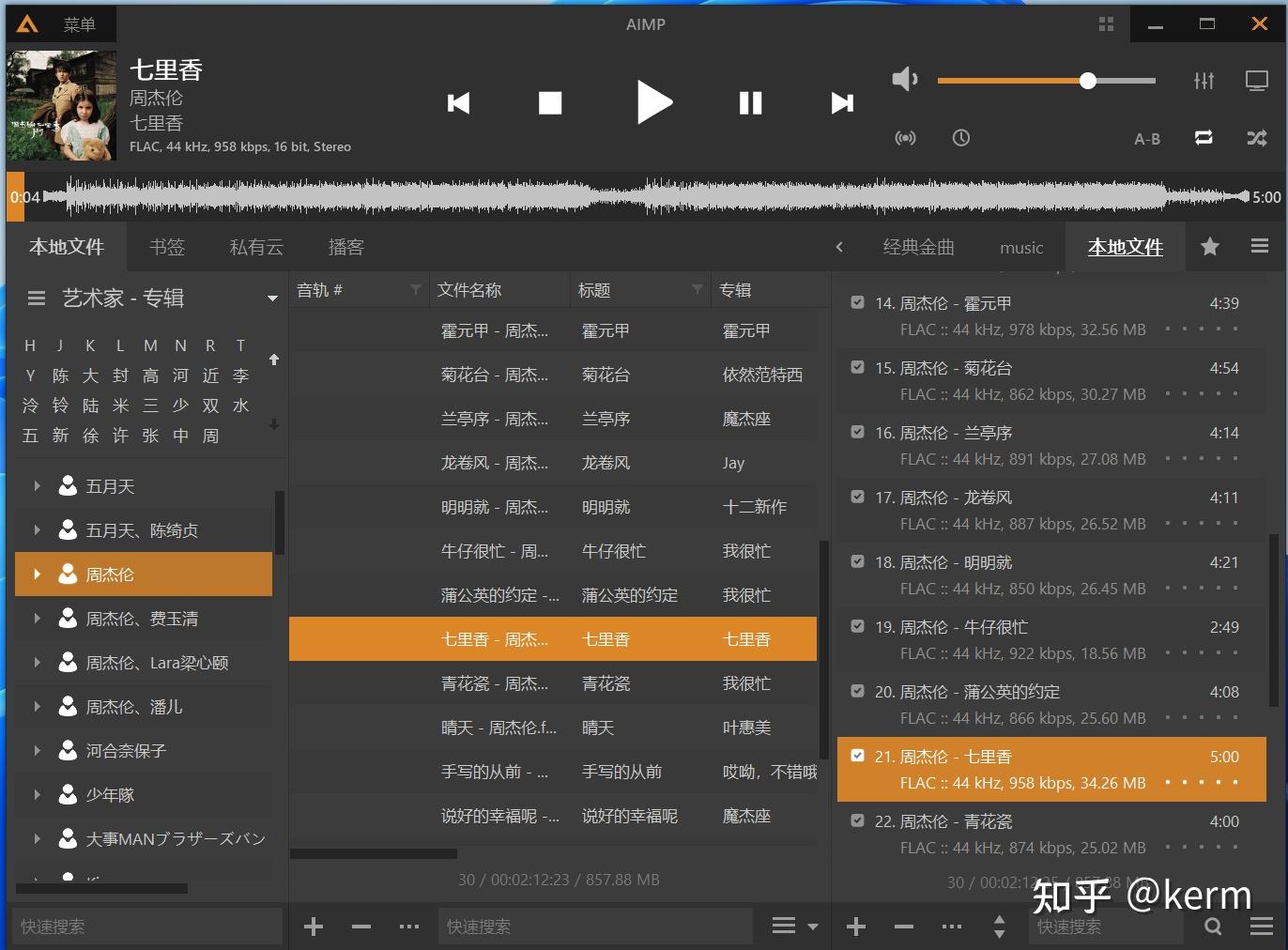Switch to the 本地文件 library tab
The width and height of the screenshot is (1288, 950).
pos(66,247)
